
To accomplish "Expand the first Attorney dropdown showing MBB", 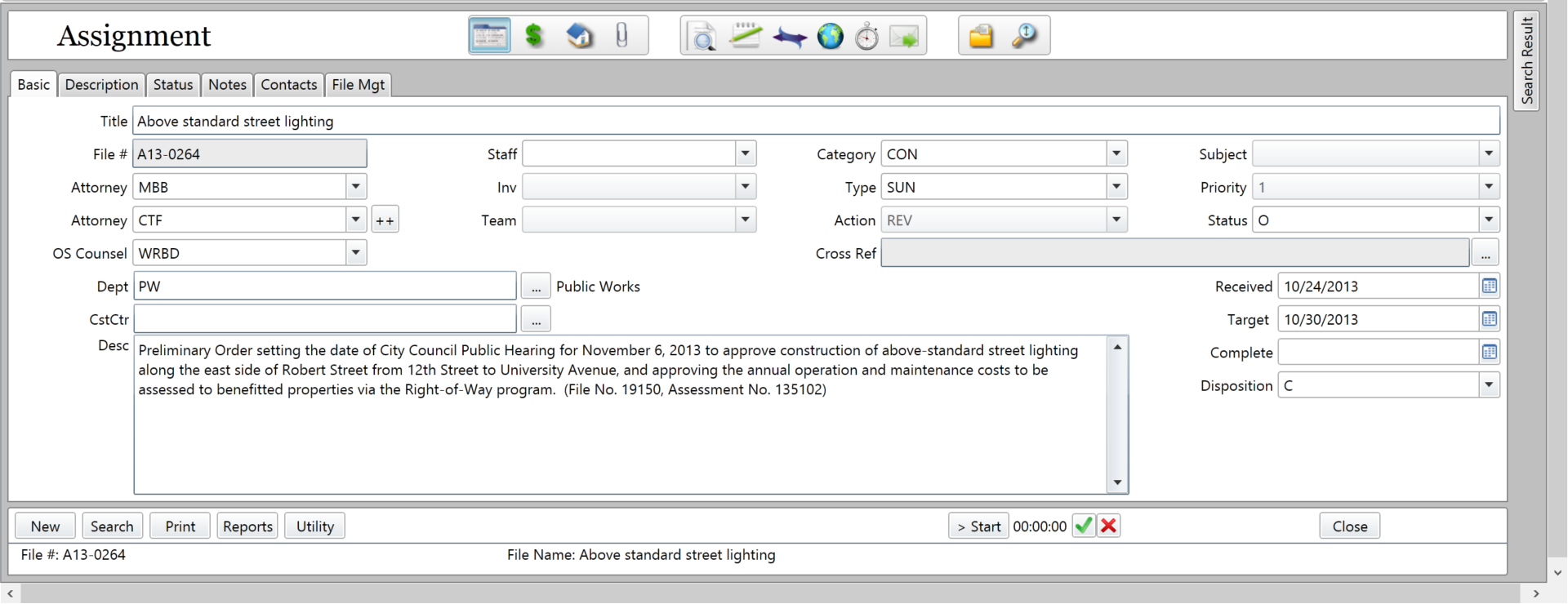I will pos(356,187).
